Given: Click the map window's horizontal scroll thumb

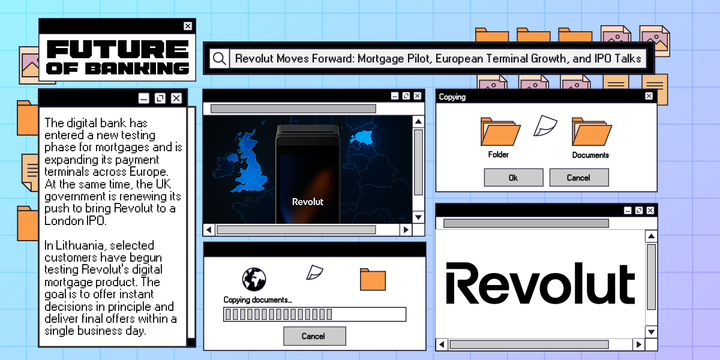Looking at the screenshot, I should [296, 230].
